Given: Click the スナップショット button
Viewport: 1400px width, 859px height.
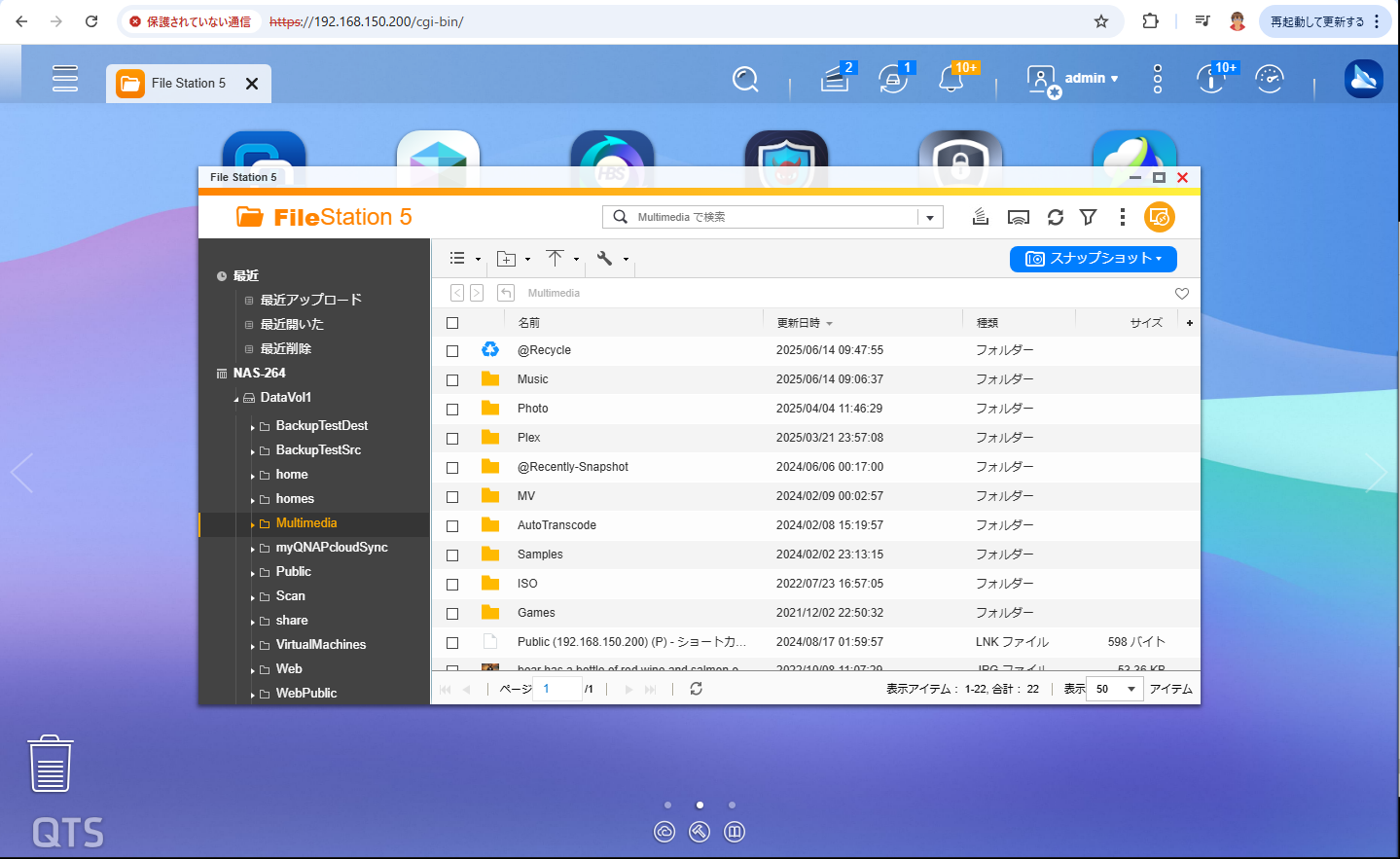Looking at the screenshot, I should click(x=1094, y=259).
